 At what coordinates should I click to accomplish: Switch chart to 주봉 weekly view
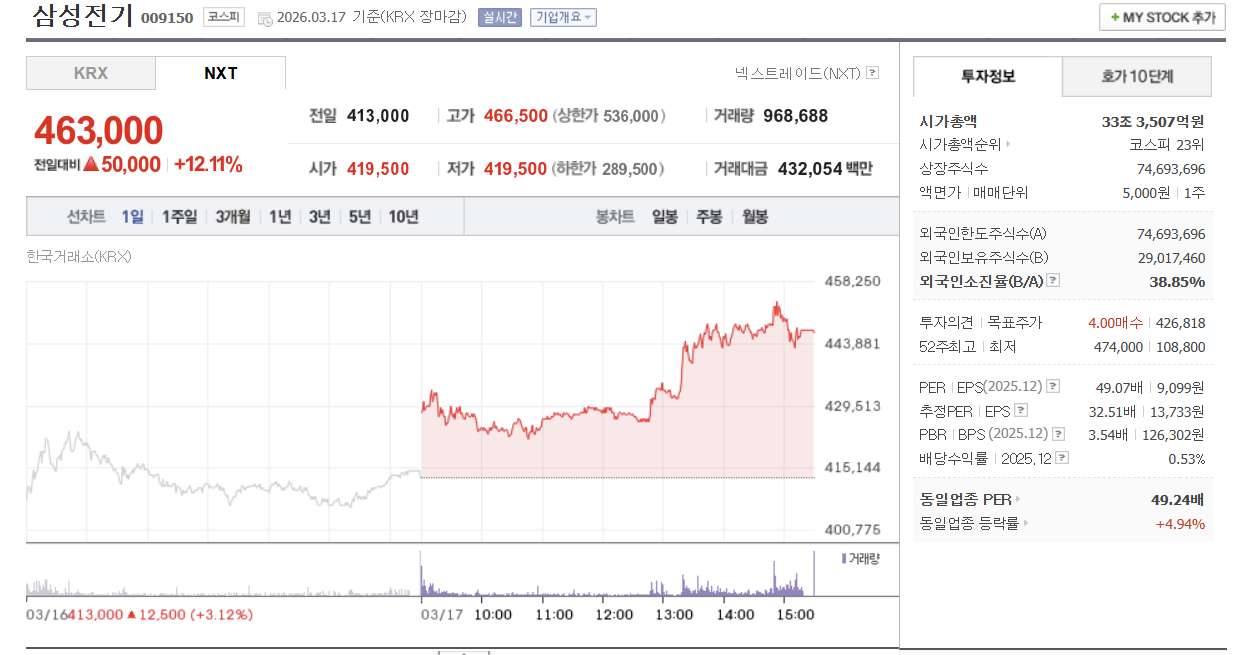(x=708, y=216)
